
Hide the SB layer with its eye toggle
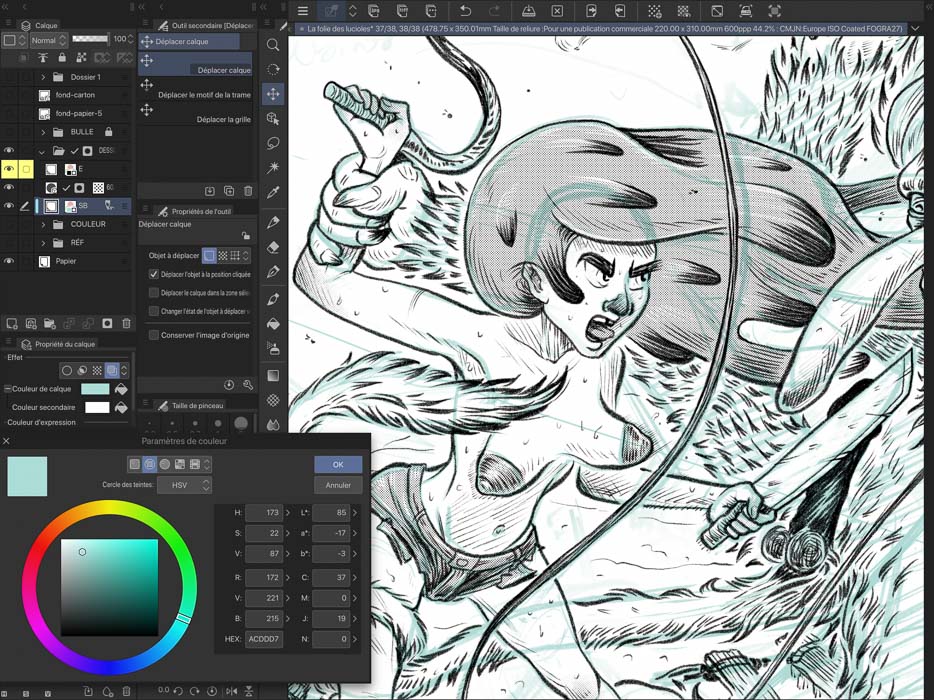click(9, 205)
